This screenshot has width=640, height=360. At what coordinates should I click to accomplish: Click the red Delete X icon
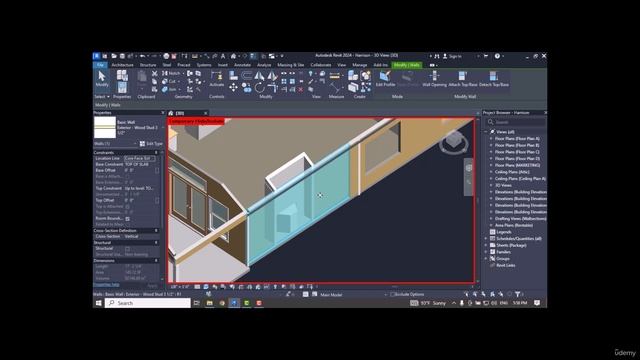pos(301,89)
